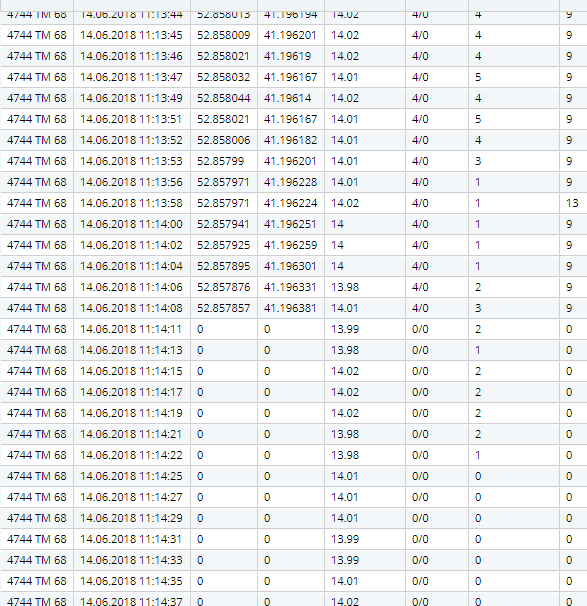Click longitude cell 41.196228

click(x=290, y=182)
